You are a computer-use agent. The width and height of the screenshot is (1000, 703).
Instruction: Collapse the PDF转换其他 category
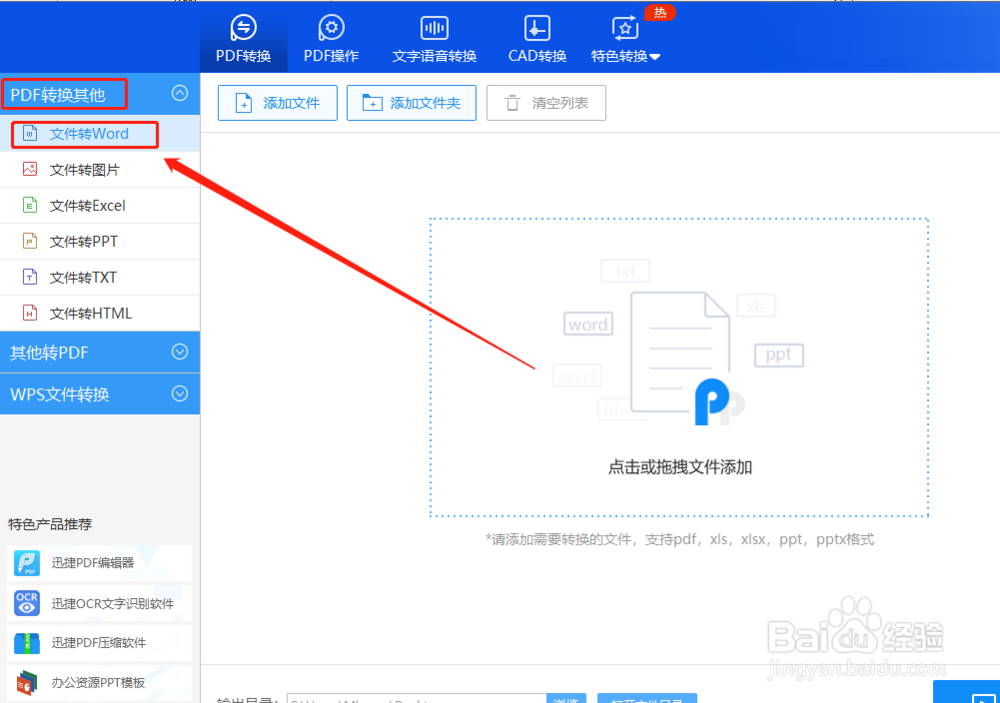pyautogui.click(x=179, y=93)
